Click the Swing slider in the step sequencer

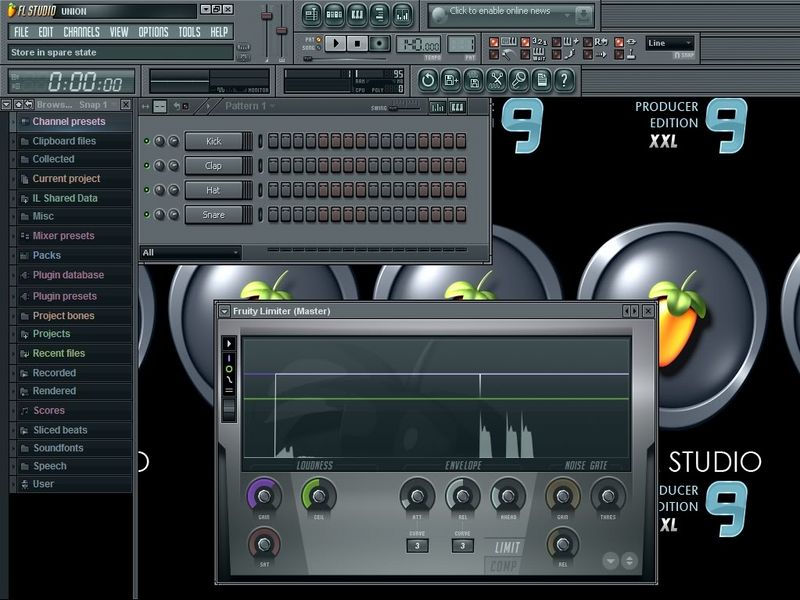click(405, 108)
